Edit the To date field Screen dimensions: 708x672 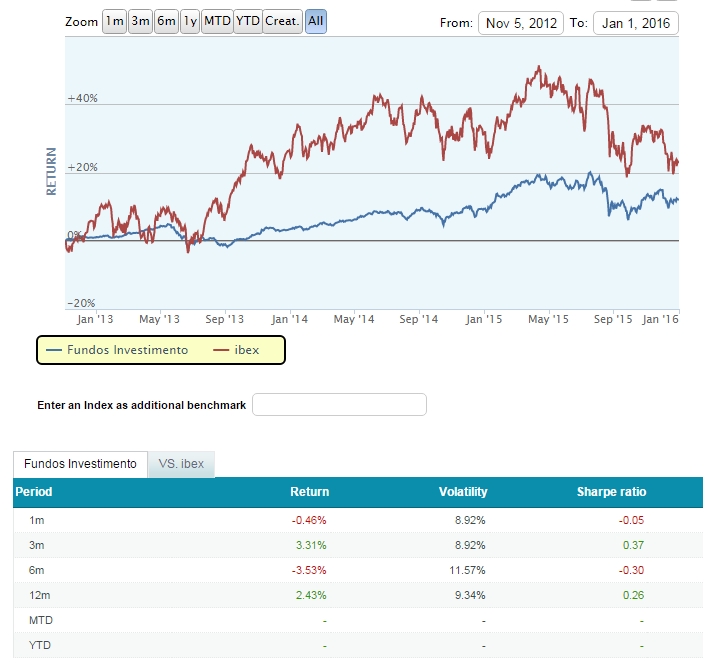point(636,23)
